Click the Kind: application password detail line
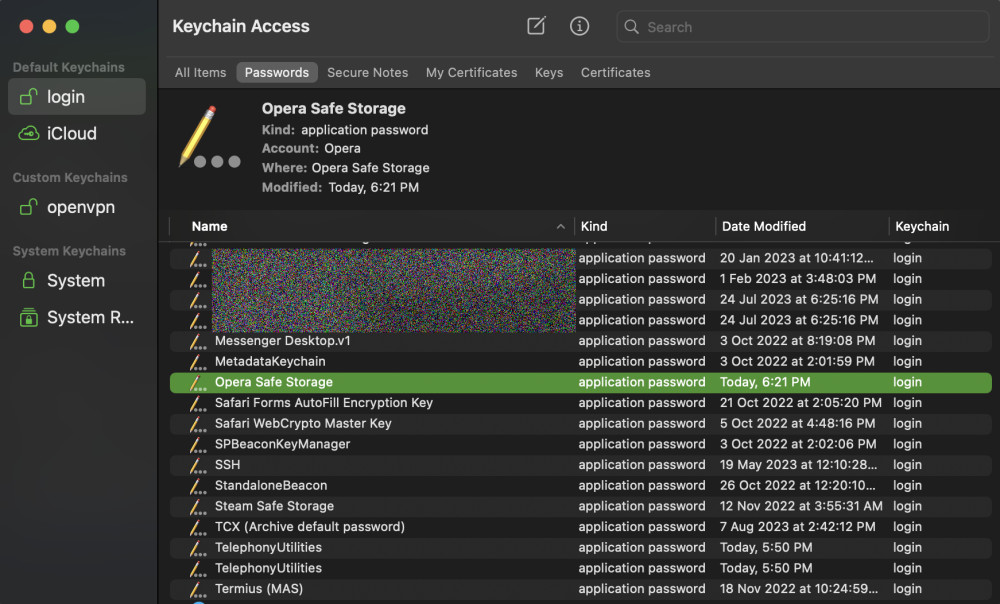1000x604 pixels. click(345, 130)
